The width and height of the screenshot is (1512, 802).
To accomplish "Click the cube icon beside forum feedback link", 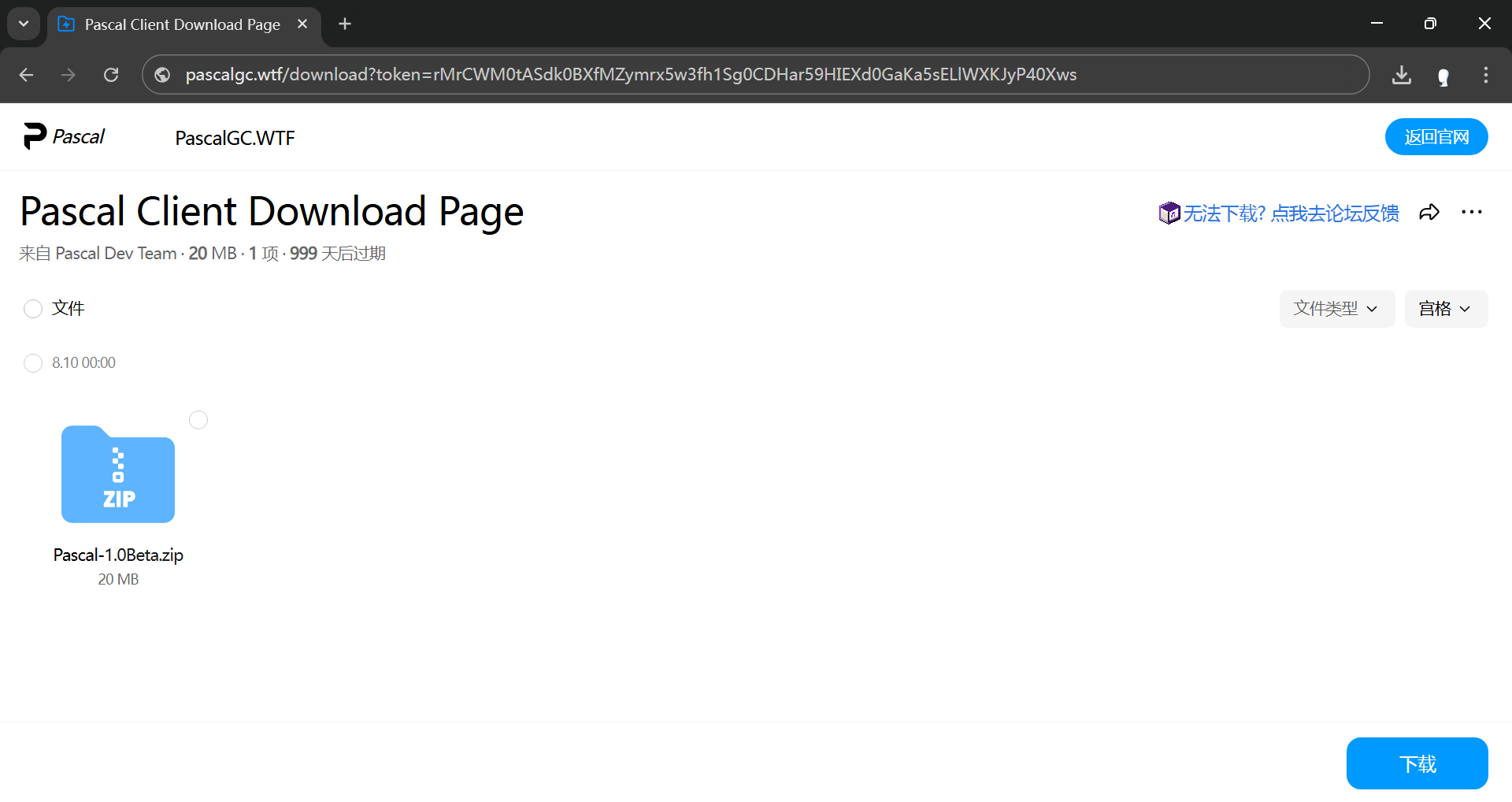I will 1169,213.
